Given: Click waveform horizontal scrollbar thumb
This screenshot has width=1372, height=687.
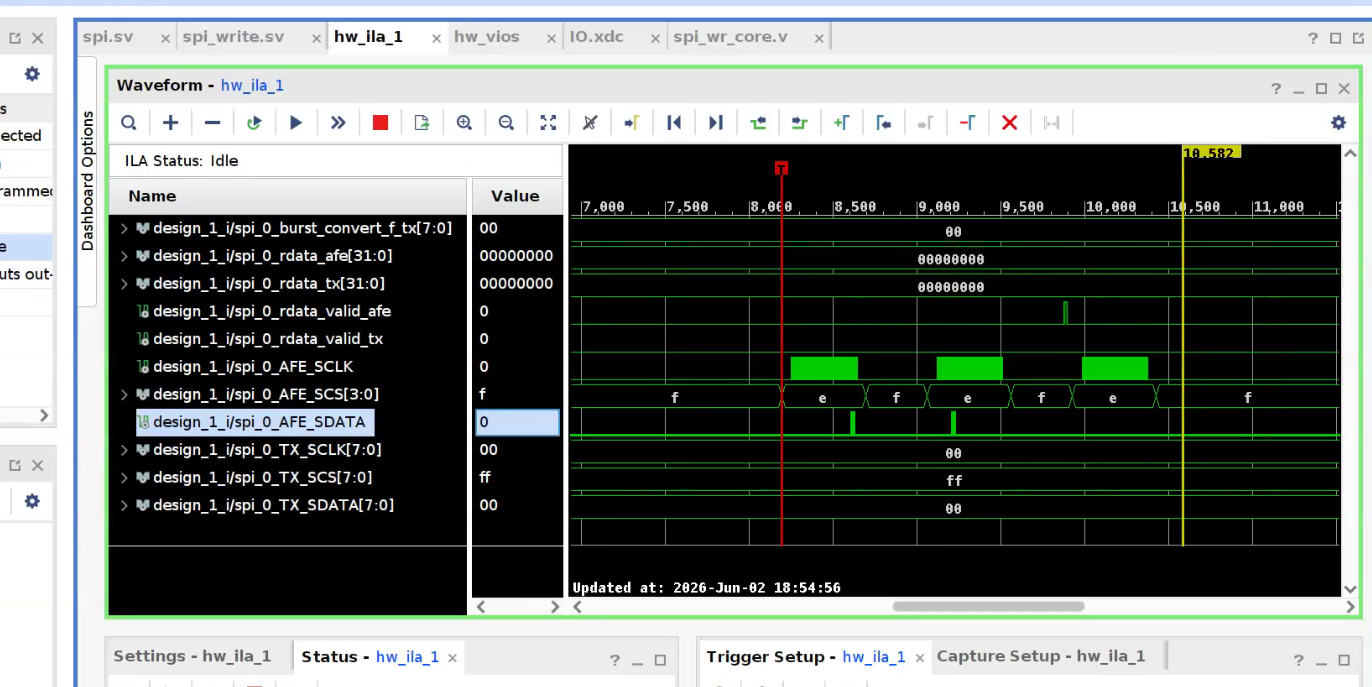Looking at the screenshot, I should tap(988, 606).
